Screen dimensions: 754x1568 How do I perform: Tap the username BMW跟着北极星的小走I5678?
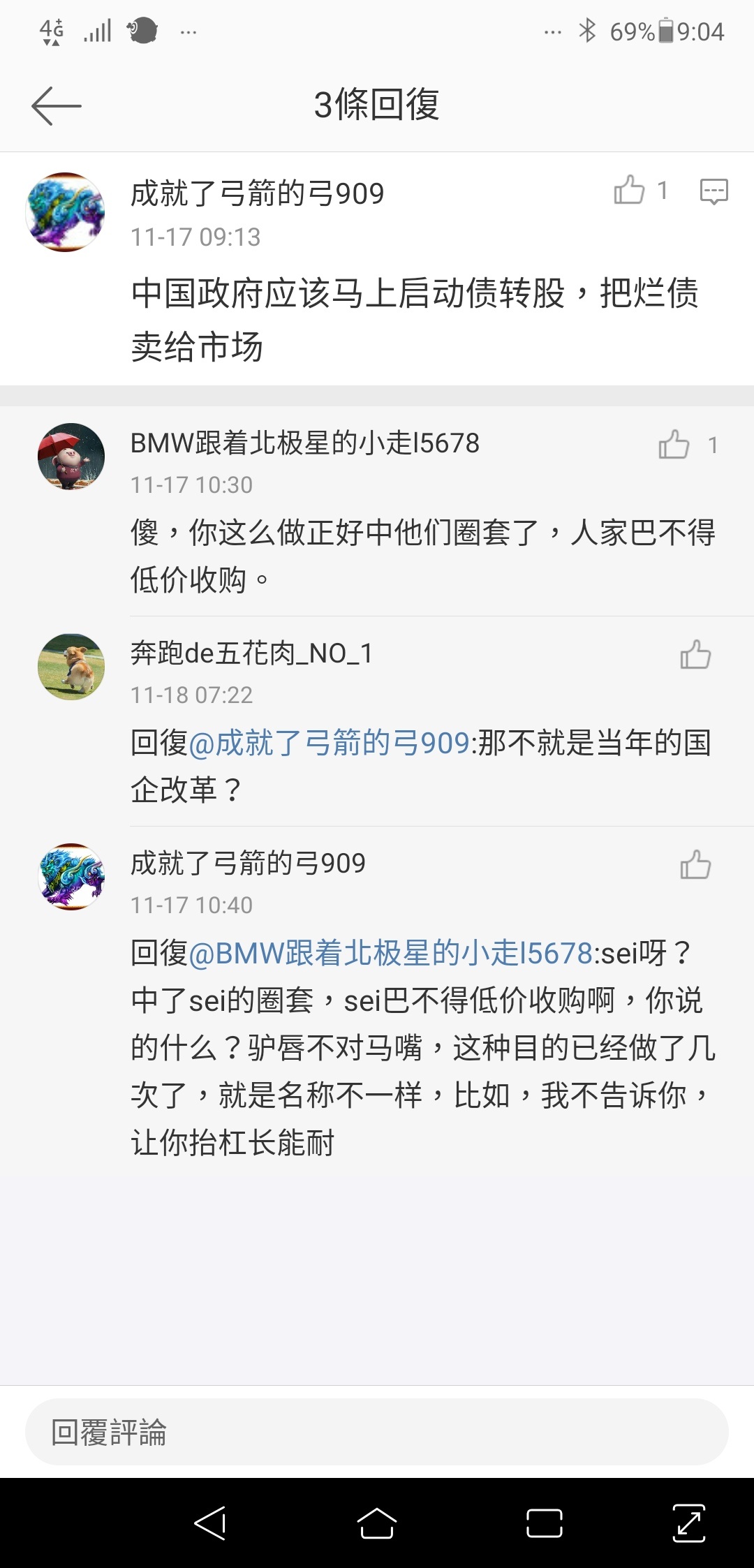305,443
